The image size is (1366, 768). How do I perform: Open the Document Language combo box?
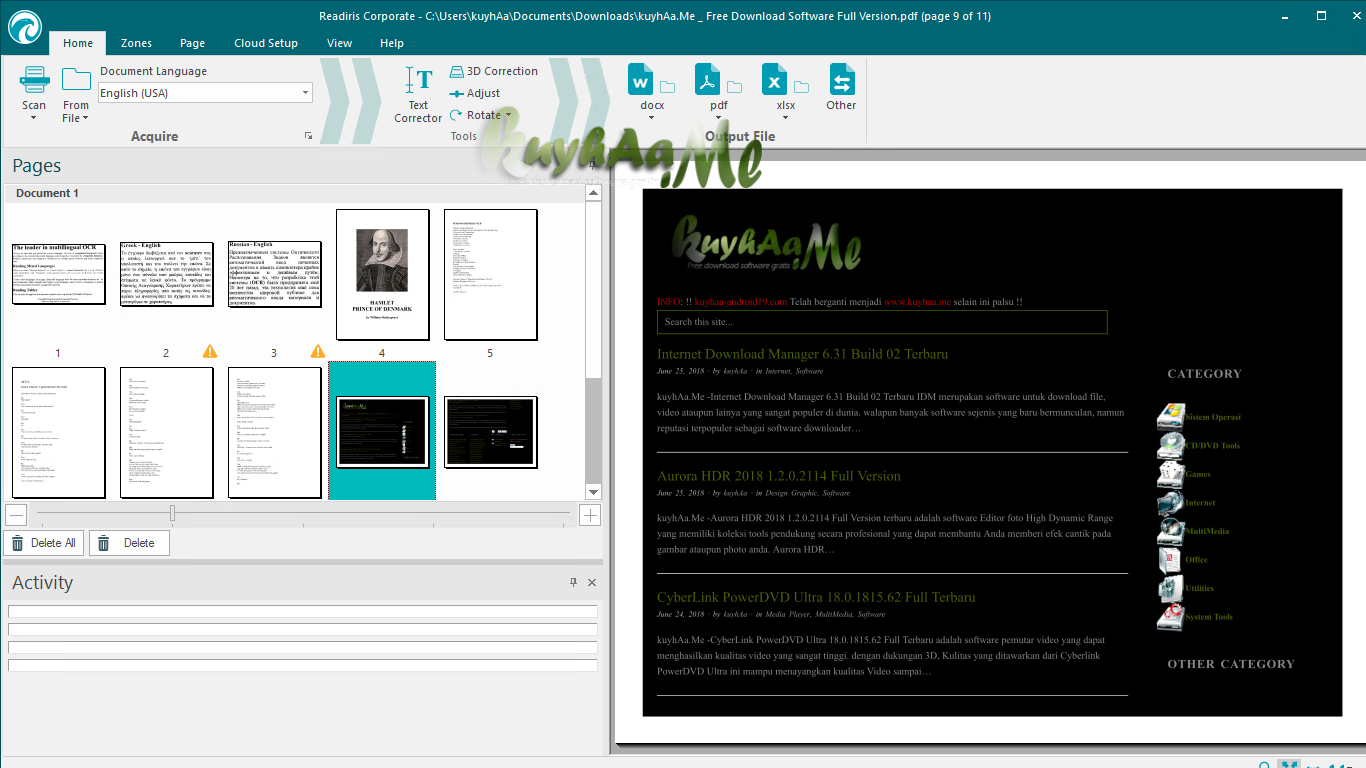pos(205,93)
